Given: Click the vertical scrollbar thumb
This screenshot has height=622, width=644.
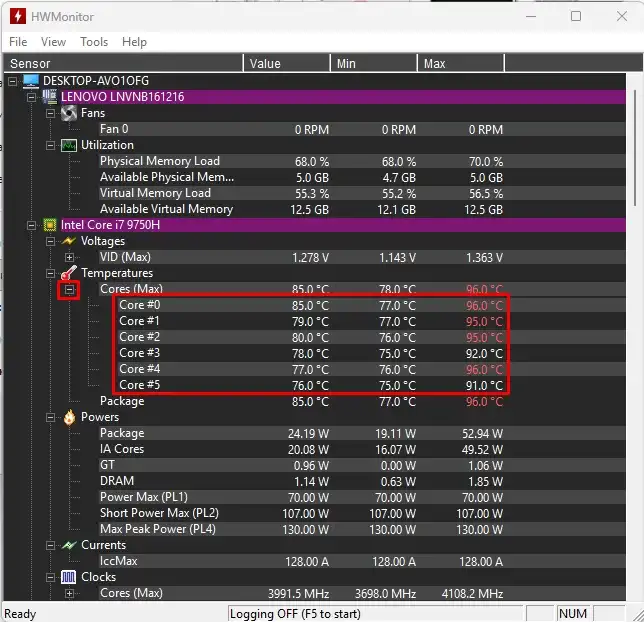Looking at the screenshot, I should [x=635, y=146].
